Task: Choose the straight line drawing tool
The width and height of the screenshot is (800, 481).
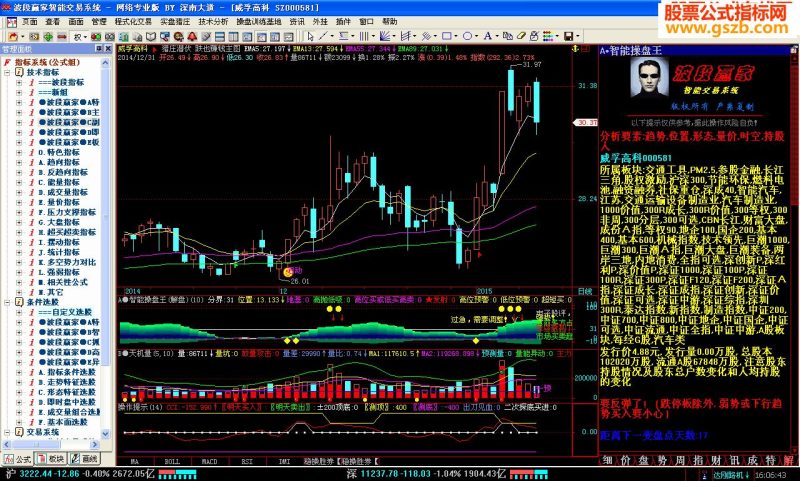Action: (323, 36)
